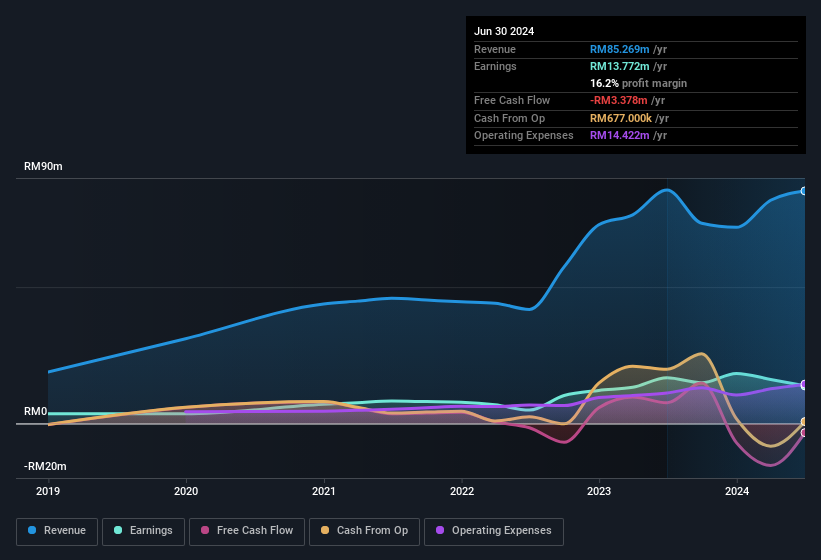The image size is (821, 560).
Task: Click the Cash From Op row label in tooltip
Action: pyautogui.click(x=509, y=118)
